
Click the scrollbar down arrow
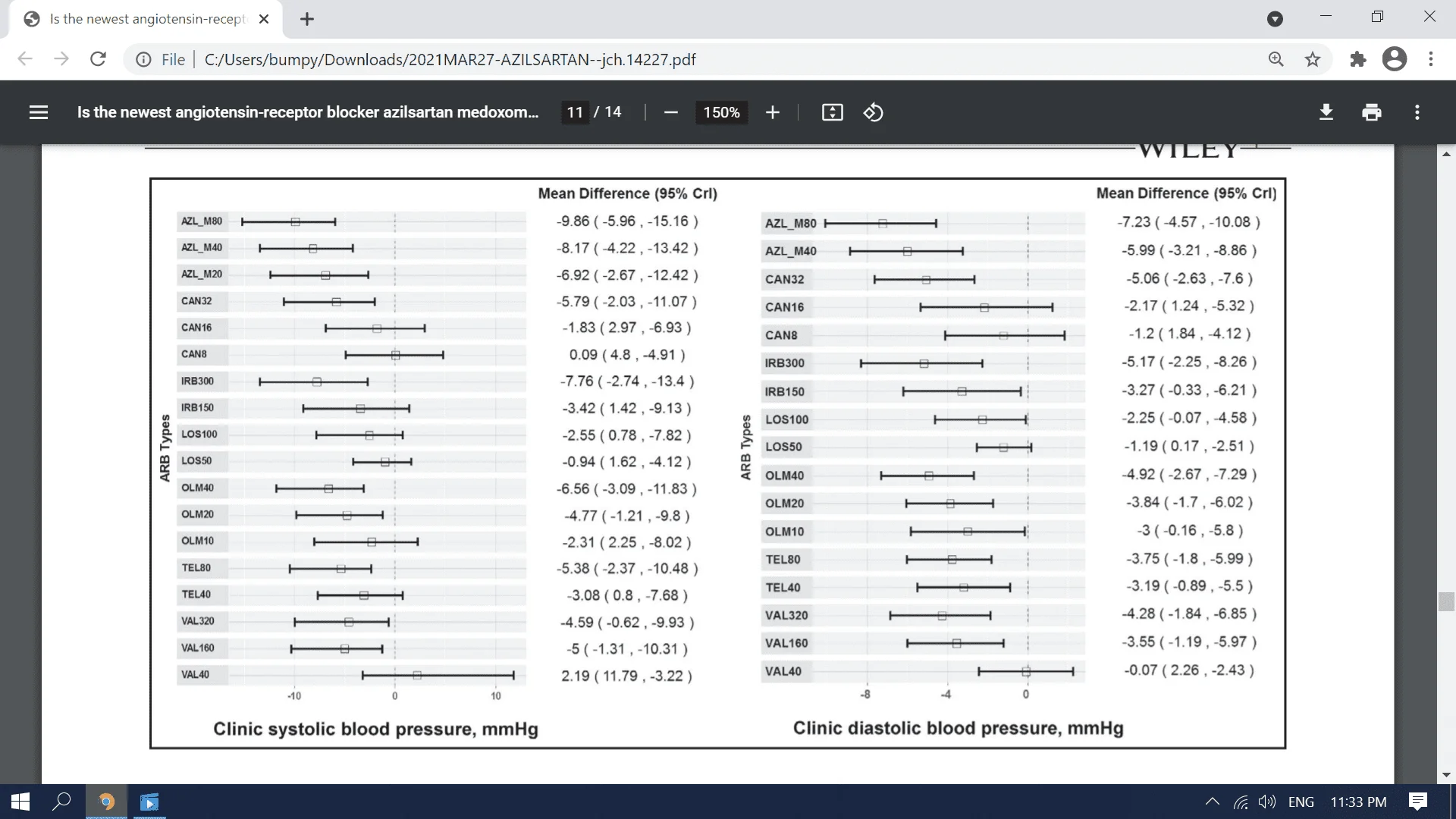coord(1446,775)
